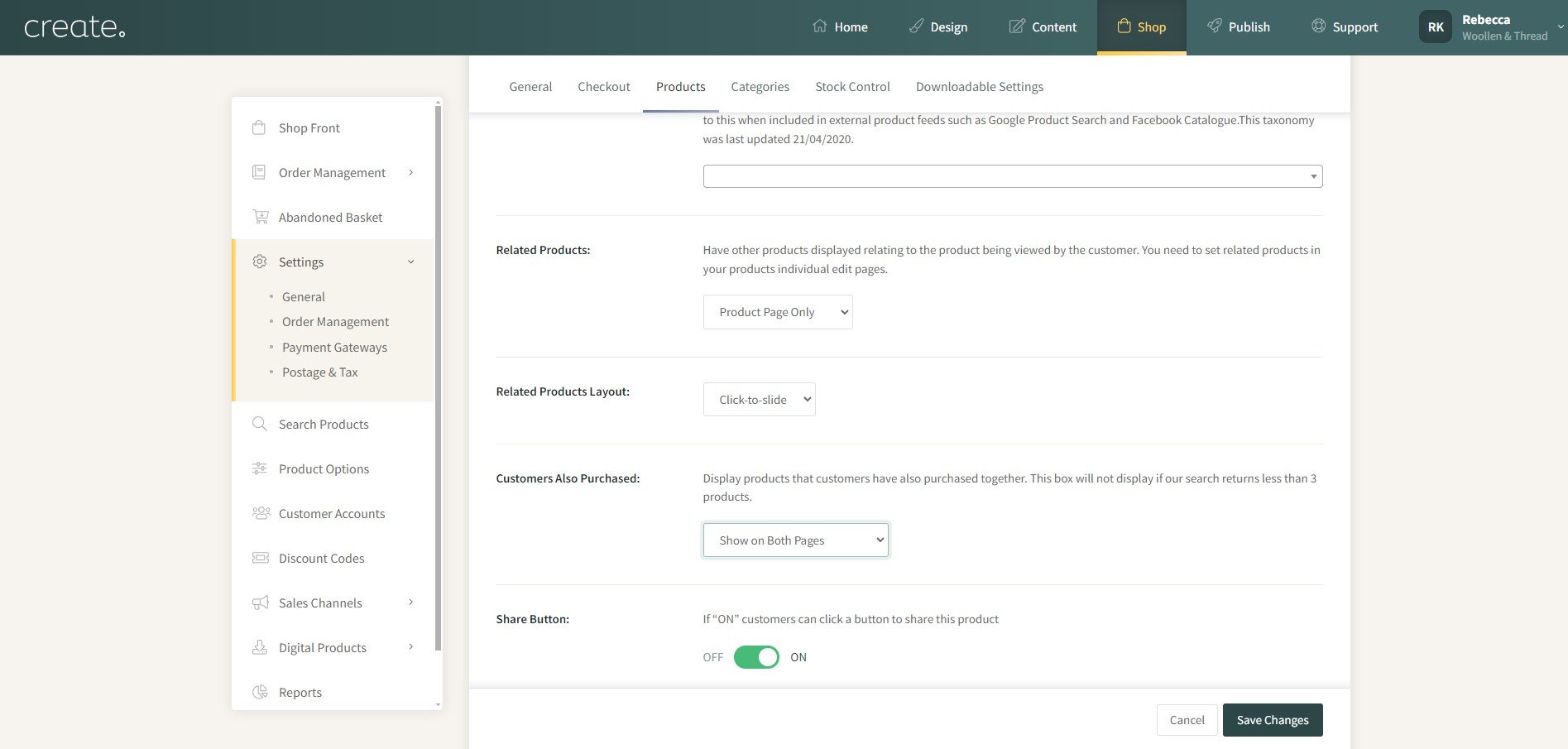Viewport: 1568px width, 749px height.
Task: Click the Reports pie chart icon
Action: point(259,692)
